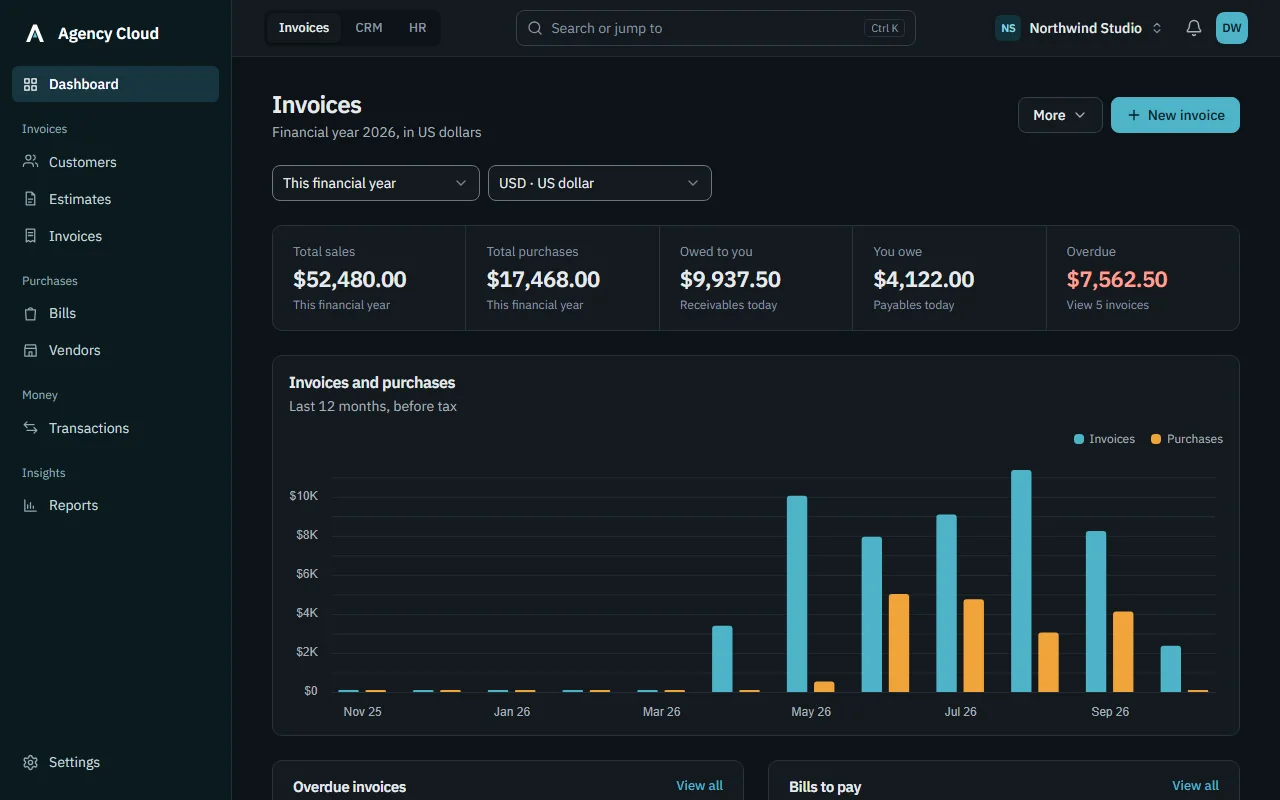
Task: View all bills to pay
Action: pos(1195,786)
